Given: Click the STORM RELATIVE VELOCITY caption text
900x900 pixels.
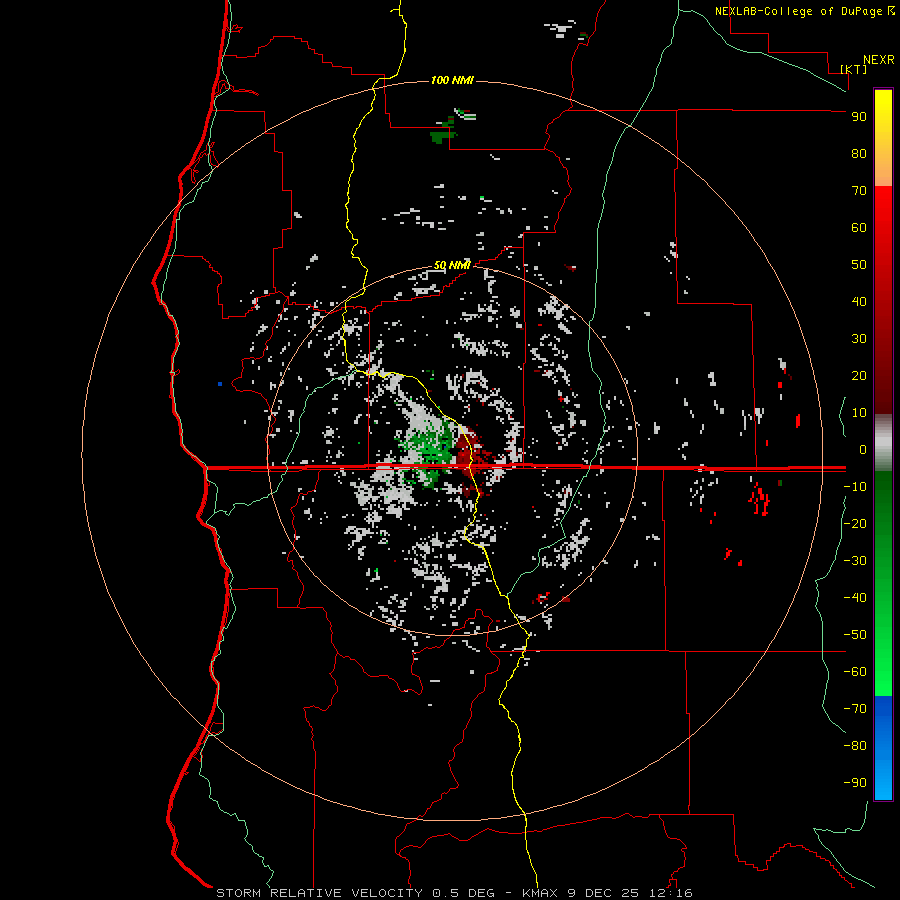Looking at the screenshot, I should click(321, 893).
